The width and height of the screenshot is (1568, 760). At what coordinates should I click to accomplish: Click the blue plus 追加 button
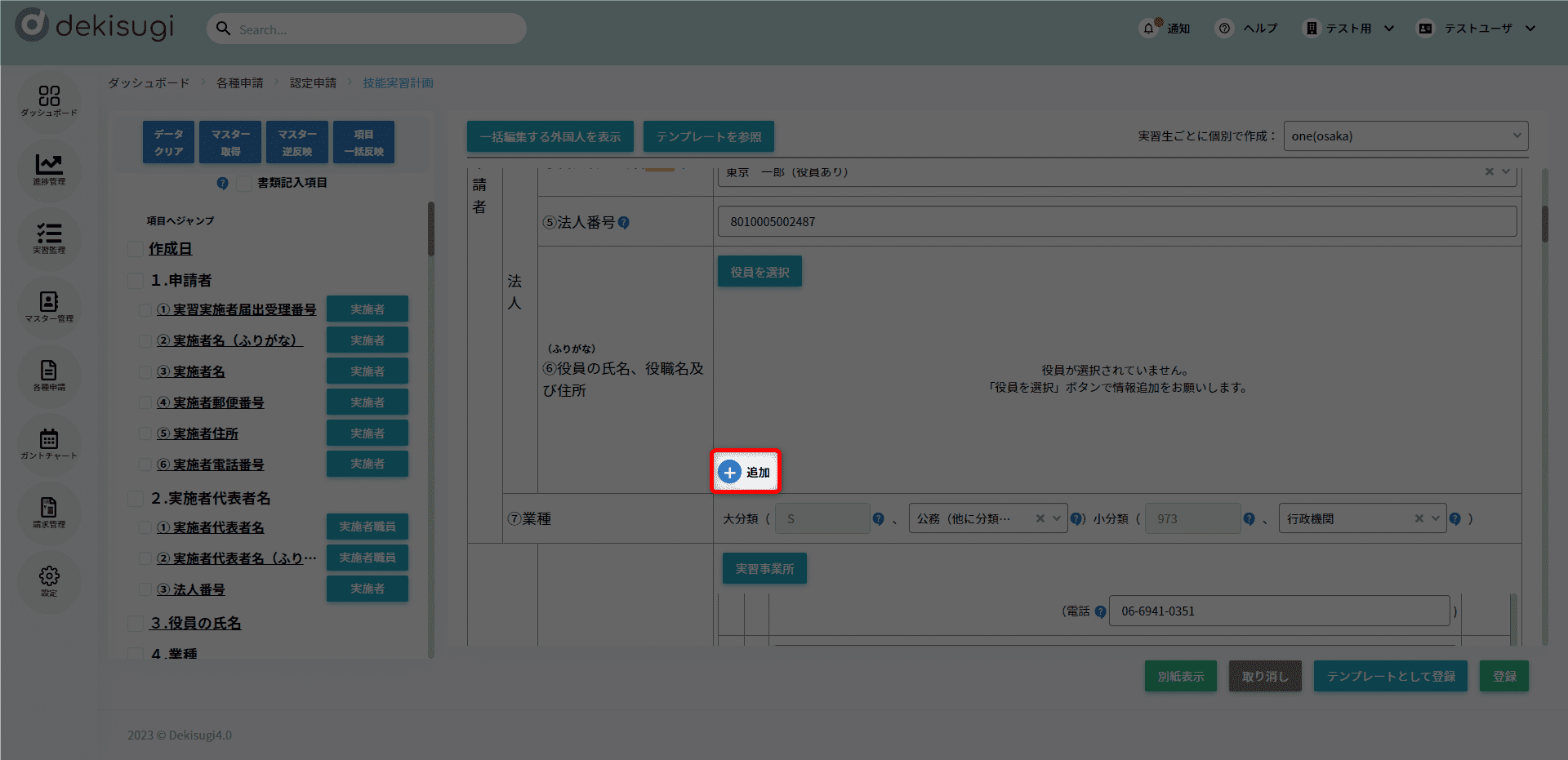tap(746, 472)
